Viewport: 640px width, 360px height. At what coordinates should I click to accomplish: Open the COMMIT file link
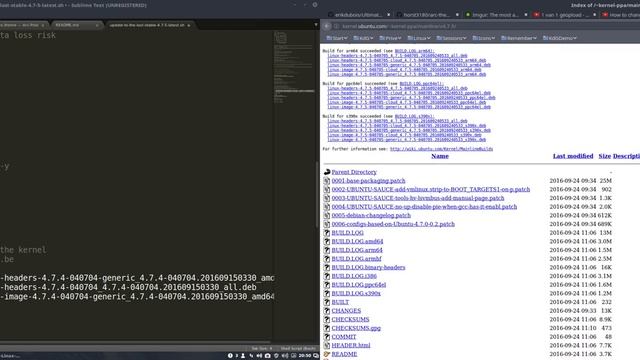coord(344,337)
